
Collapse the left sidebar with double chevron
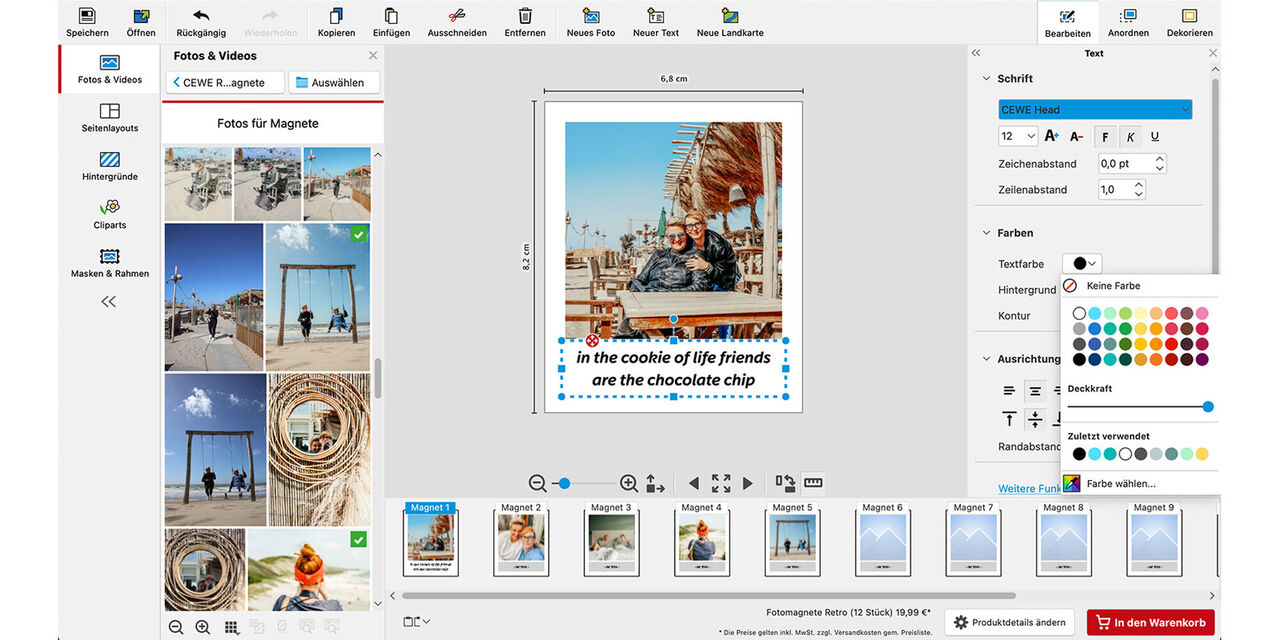coord(109,301)
